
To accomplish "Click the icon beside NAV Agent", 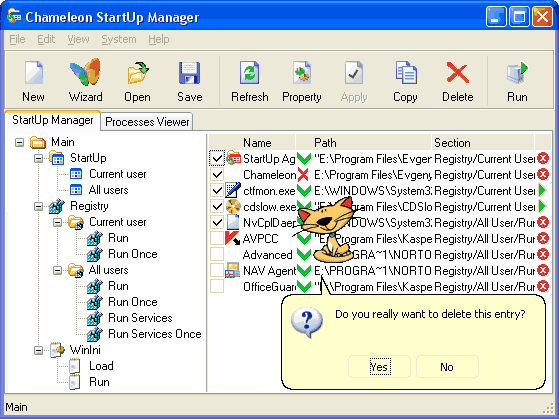I will [x=232, y=270].
